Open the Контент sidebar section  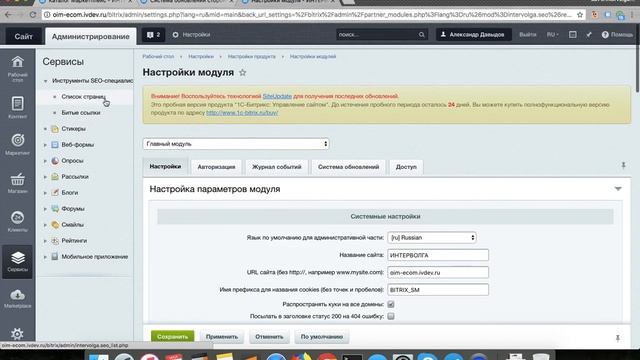click(x=18, y=107)
